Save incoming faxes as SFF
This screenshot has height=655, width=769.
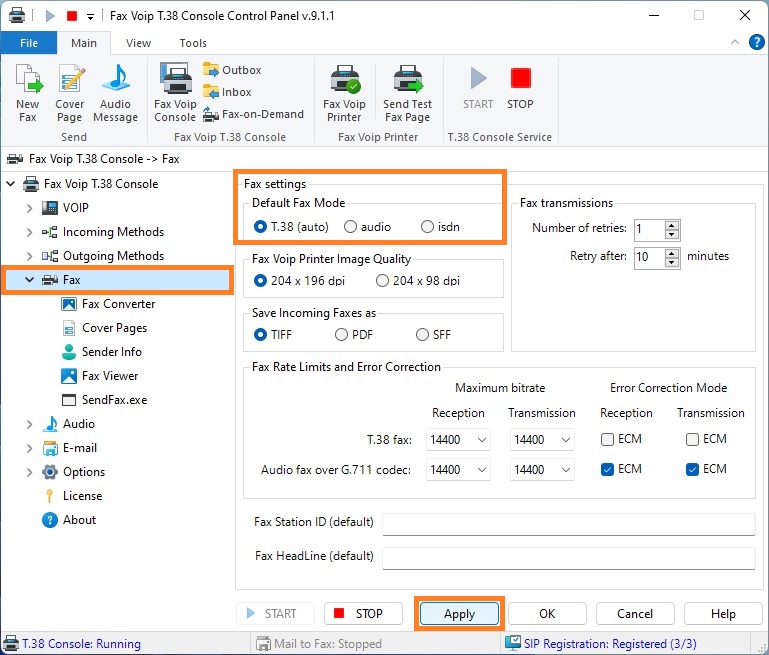434,335
